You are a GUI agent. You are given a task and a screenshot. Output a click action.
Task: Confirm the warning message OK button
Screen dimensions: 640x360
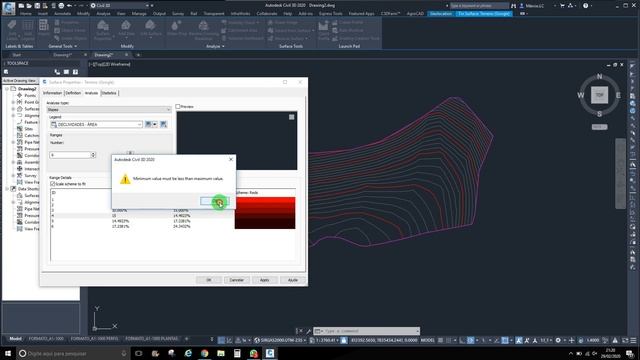(215, 201)
